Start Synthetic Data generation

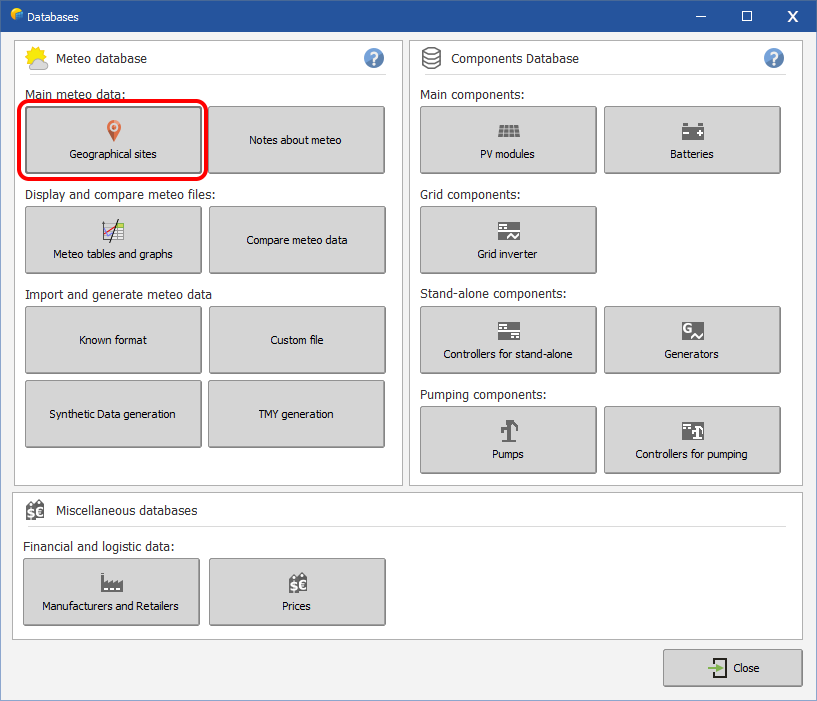coord(113,414)
